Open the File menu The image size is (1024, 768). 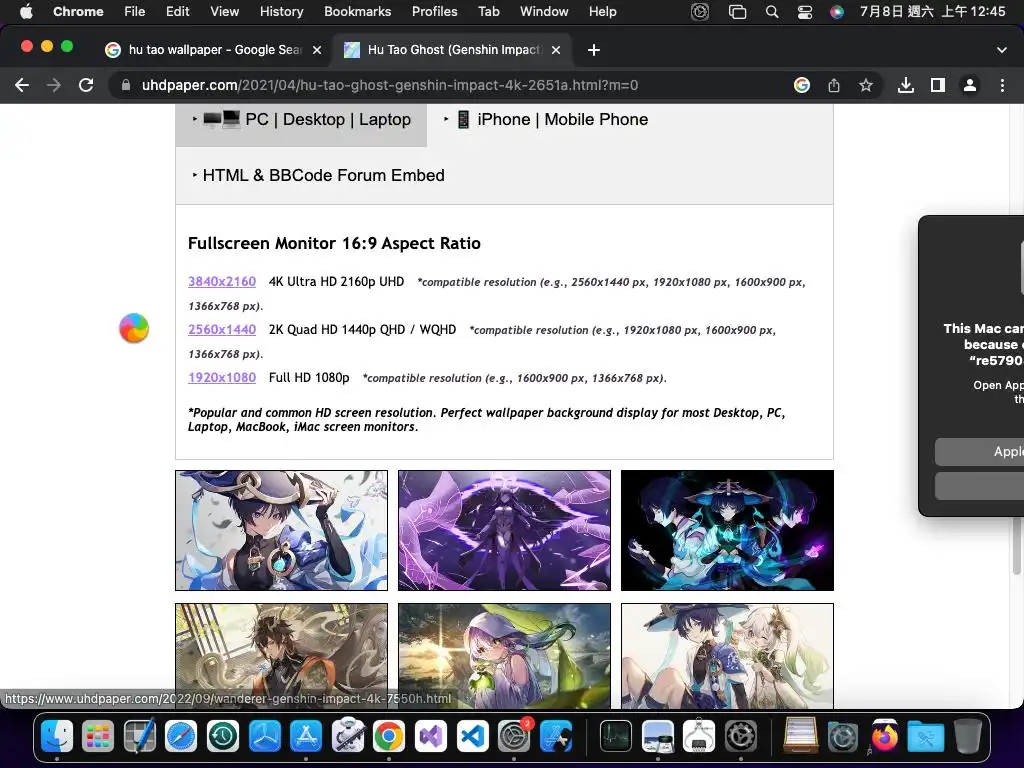pos(135,11)
